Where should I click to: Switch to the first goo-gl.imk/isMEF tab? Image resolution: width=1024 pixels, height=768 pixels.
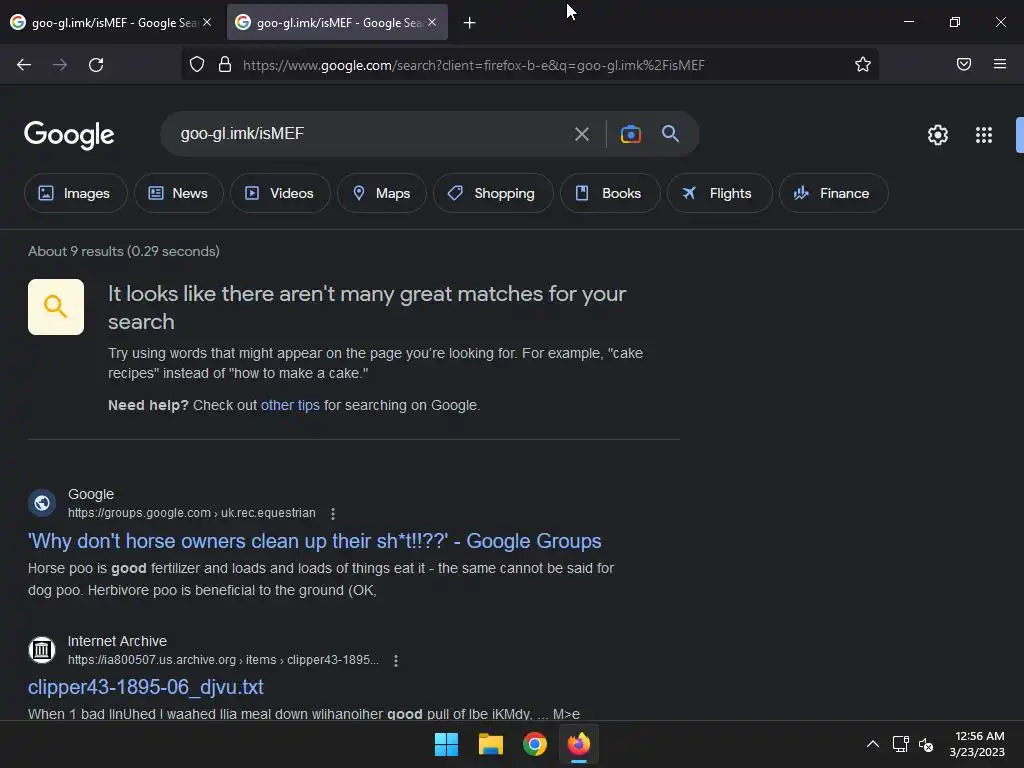click(x=112, y=23)
